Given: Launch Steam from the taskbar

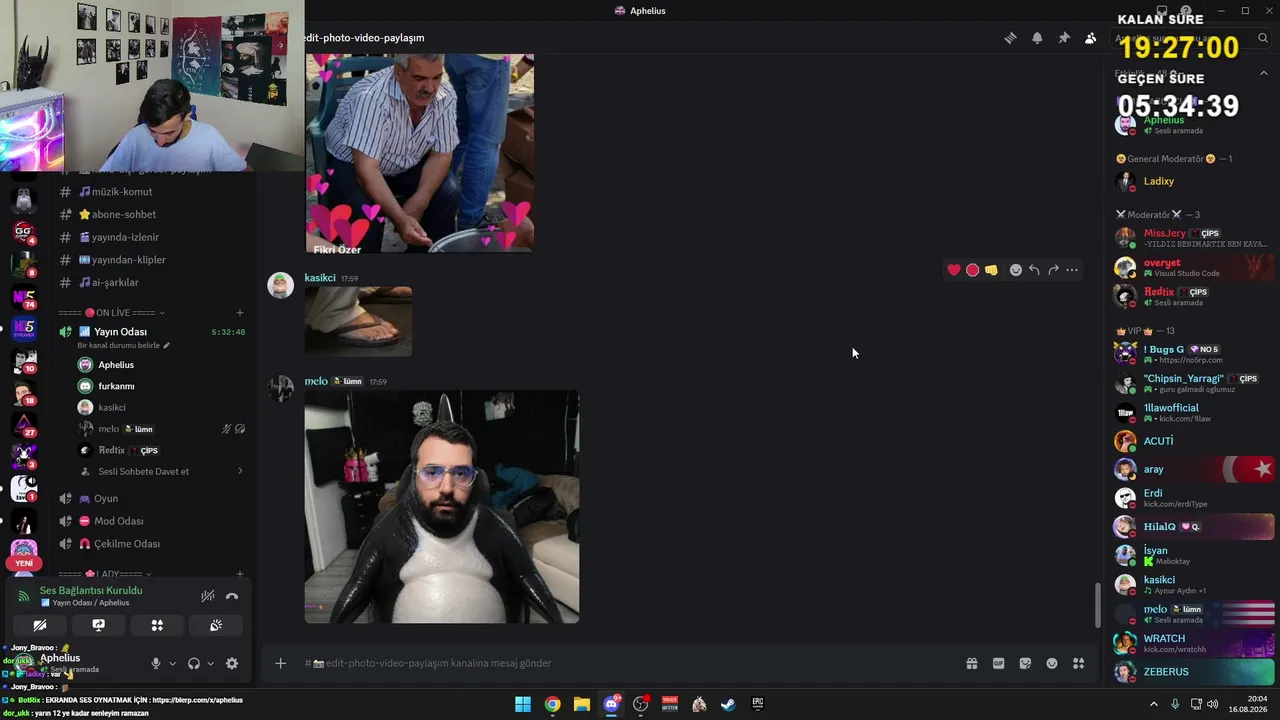Looking at the screenshot, I should (x=729, y=704).
